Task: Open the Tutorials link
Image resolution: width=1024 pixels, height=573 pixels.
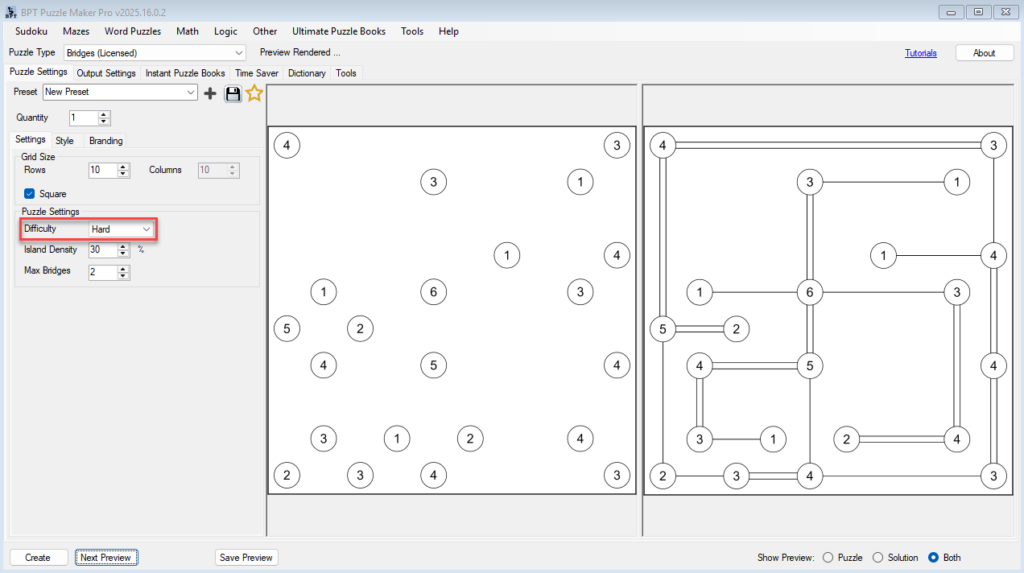Action: coord(920,53)
